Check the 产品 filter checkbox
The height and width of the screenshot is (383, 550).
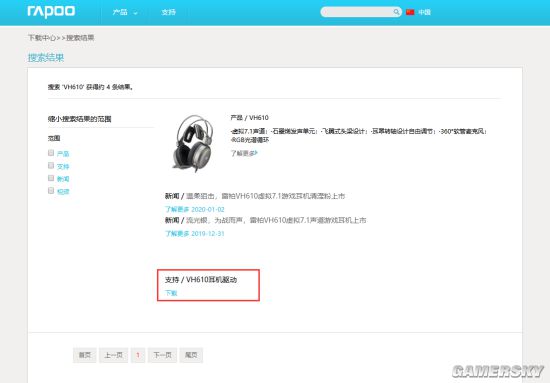[51, 153]
